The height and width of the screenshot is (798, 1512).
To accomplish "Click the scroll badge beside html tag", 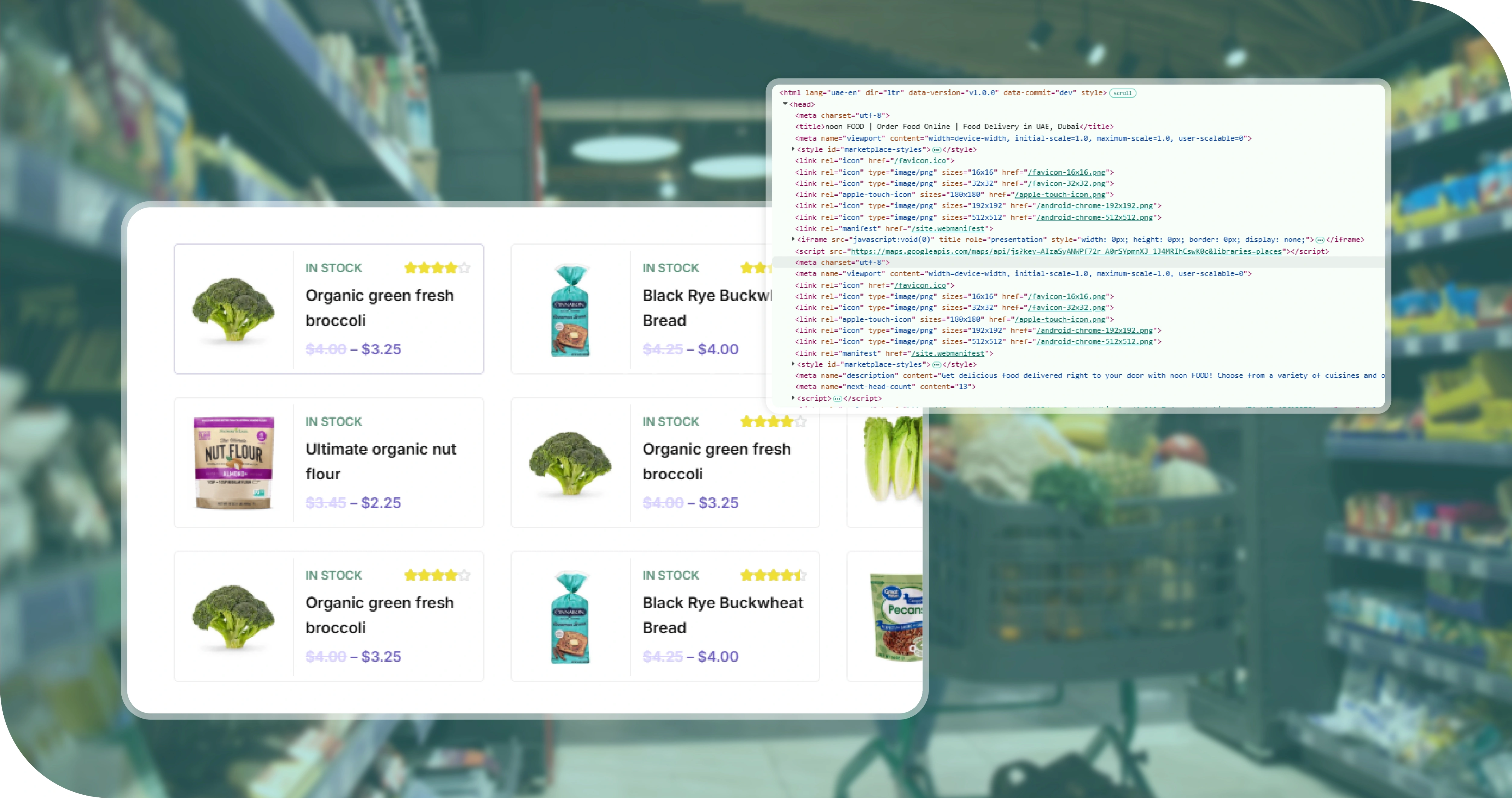I will pos(1122,93).
